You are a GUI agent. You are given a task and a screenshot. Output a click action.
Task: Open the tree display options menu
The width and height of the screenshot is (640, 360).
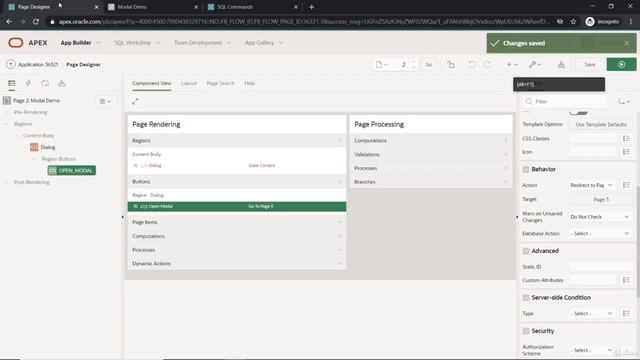click(x=105, y=101)
